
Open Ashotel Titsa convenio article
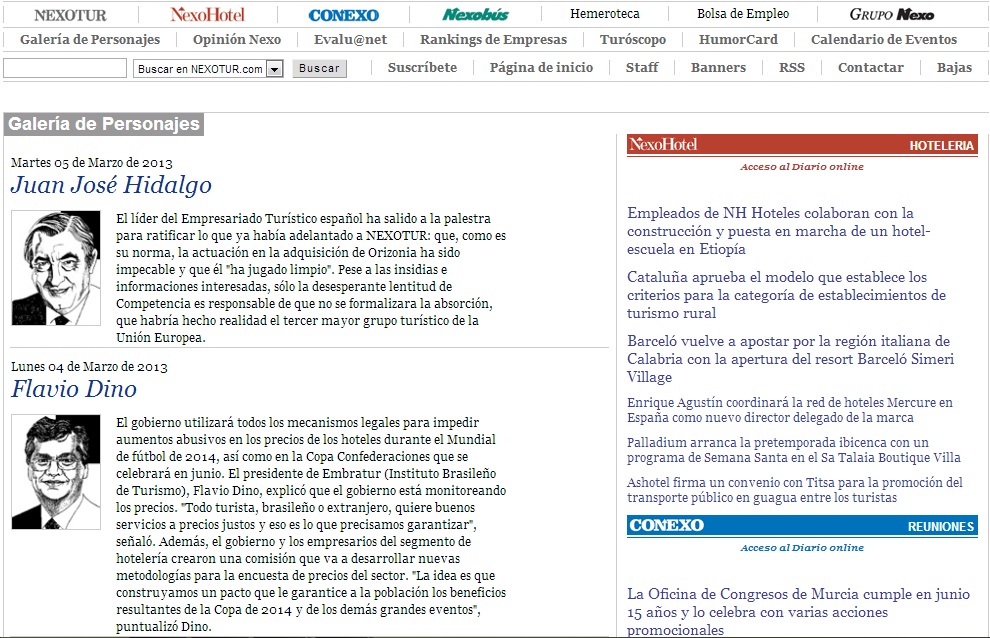(x=795, y=490)
